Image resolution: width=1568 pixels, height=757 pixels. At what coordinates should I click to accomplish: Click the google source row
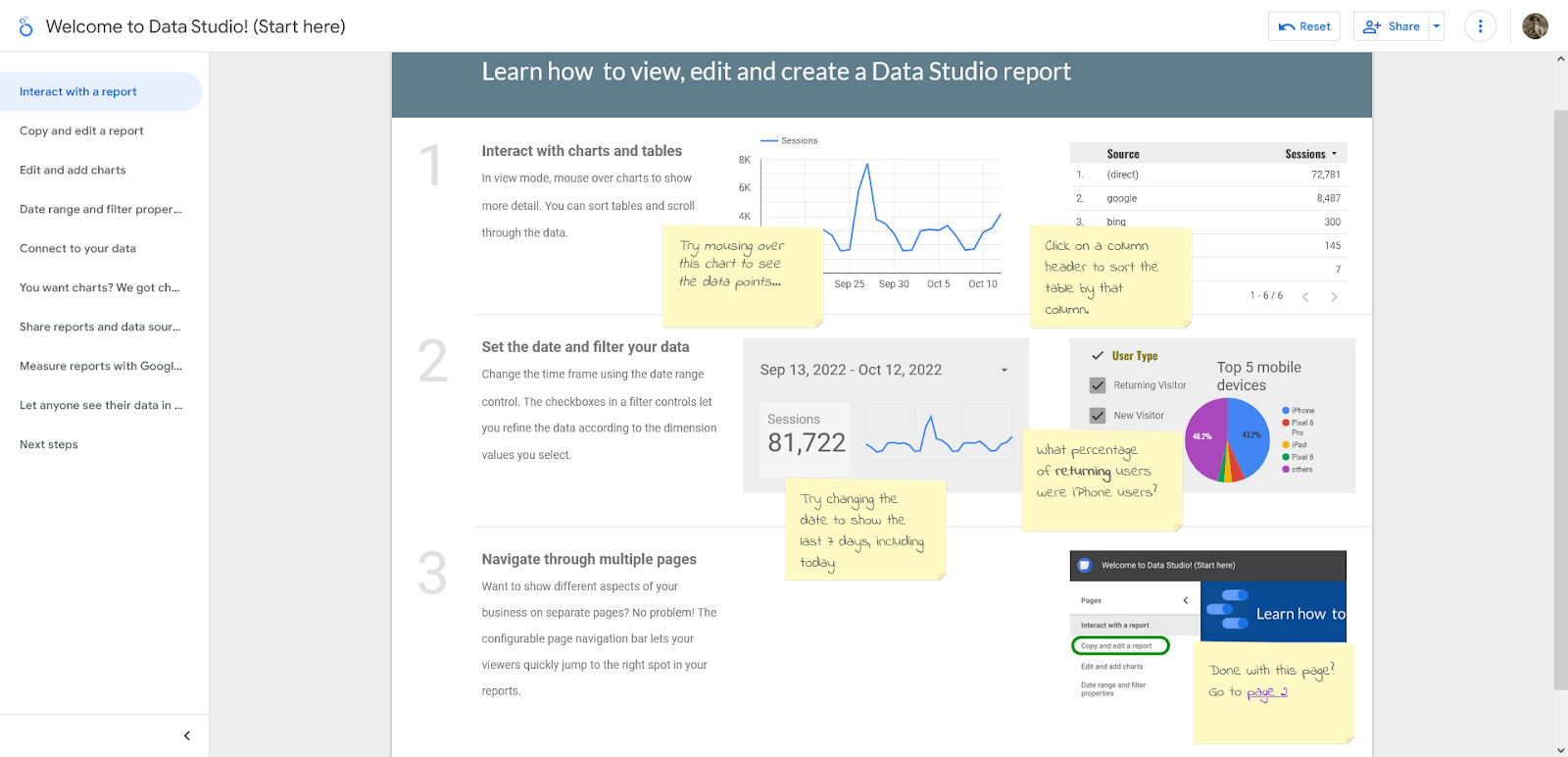pos(1208,198)
